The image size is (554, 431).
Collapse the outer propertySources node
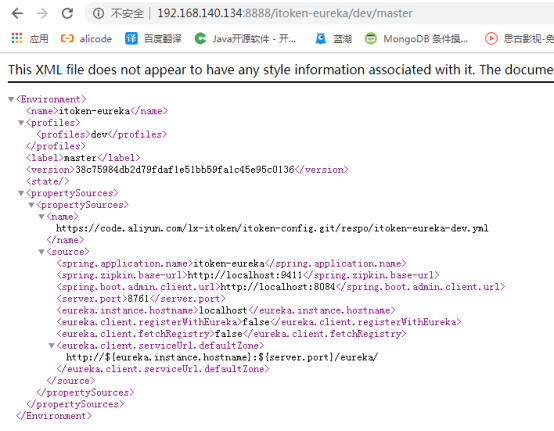point(21,193)
